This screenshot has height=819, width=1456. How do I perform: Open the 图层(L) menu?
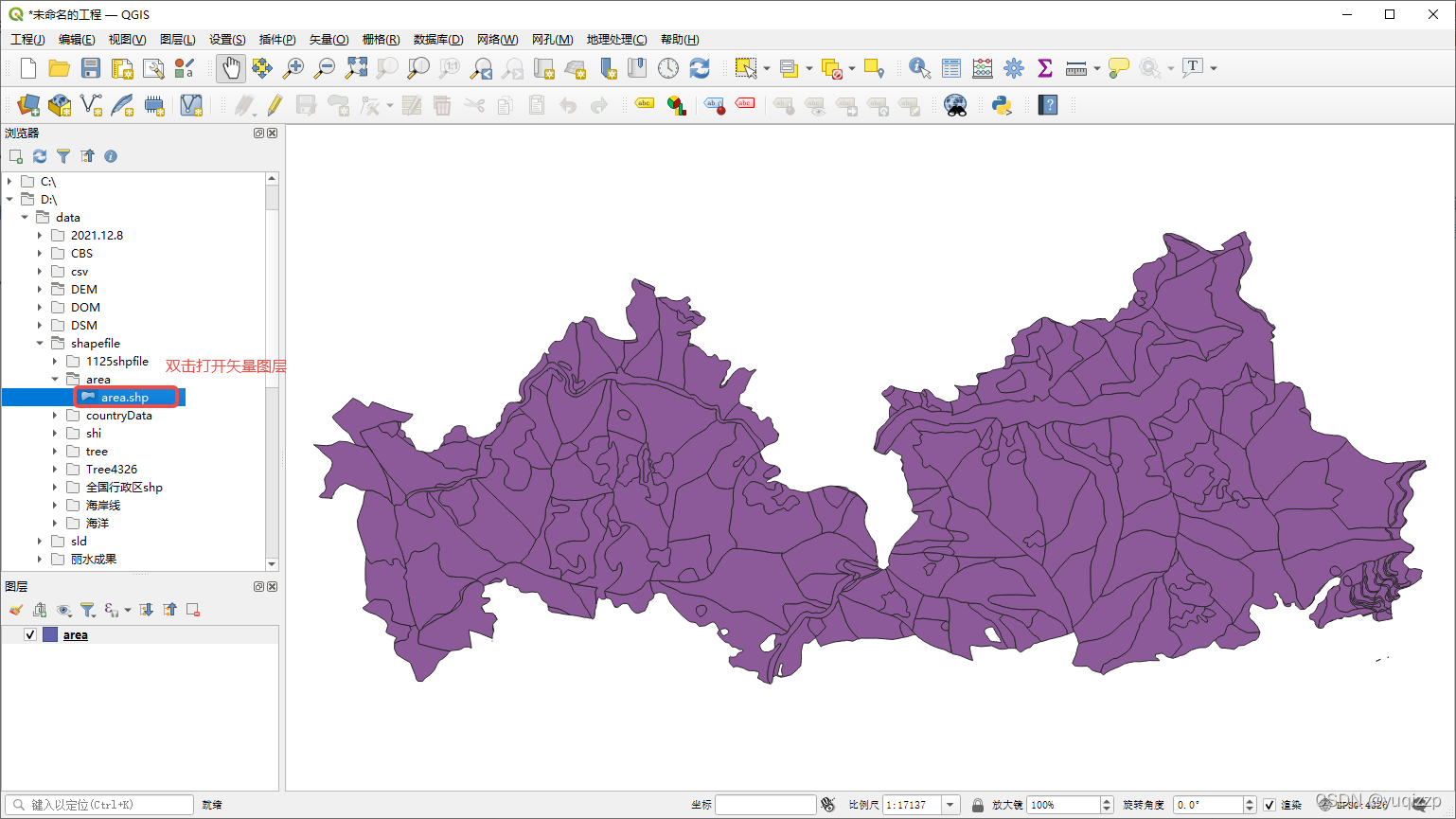(x=178, y=39)
